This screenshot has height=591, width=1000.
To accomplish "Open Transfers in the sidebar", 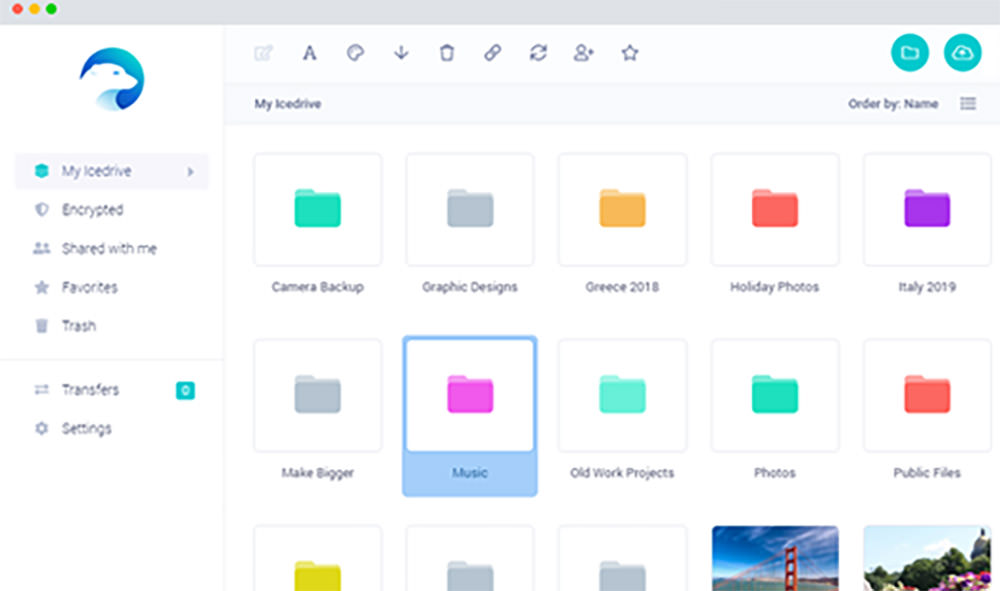I will [x=77, y=390].
